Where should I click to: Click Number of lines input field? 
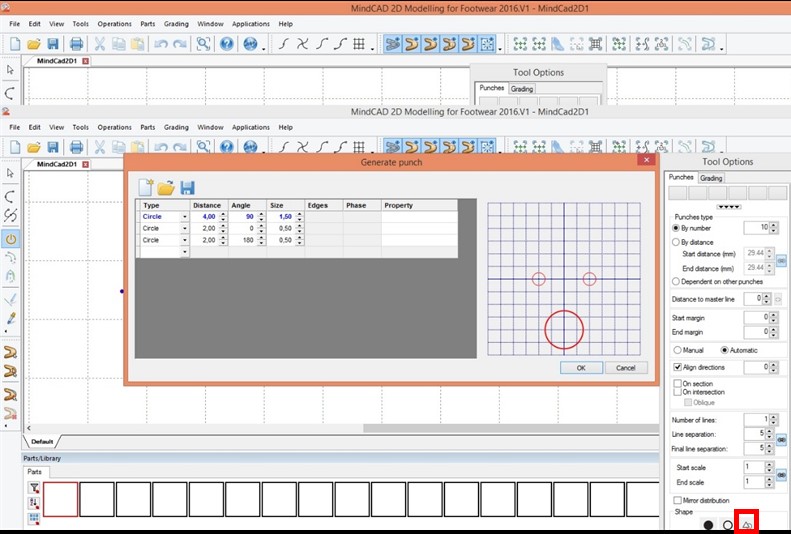tap(755, 420)
